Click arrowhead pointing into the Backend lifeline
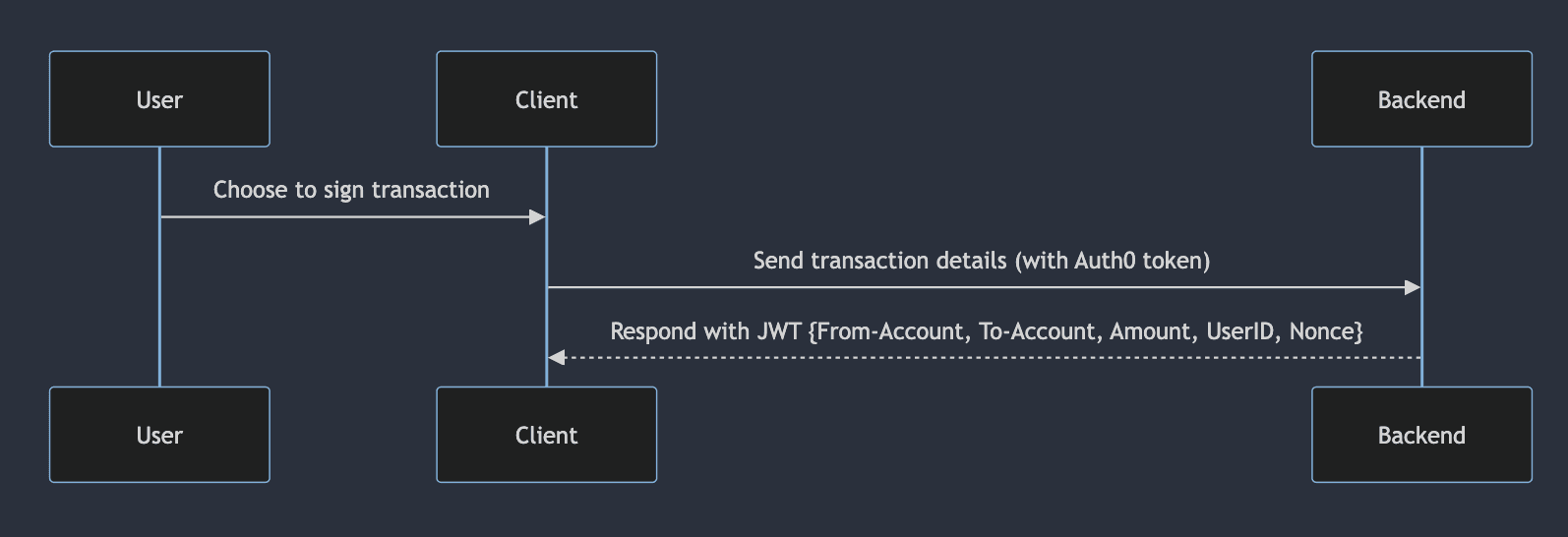 pyautogui.click(x=1413, y=287)
